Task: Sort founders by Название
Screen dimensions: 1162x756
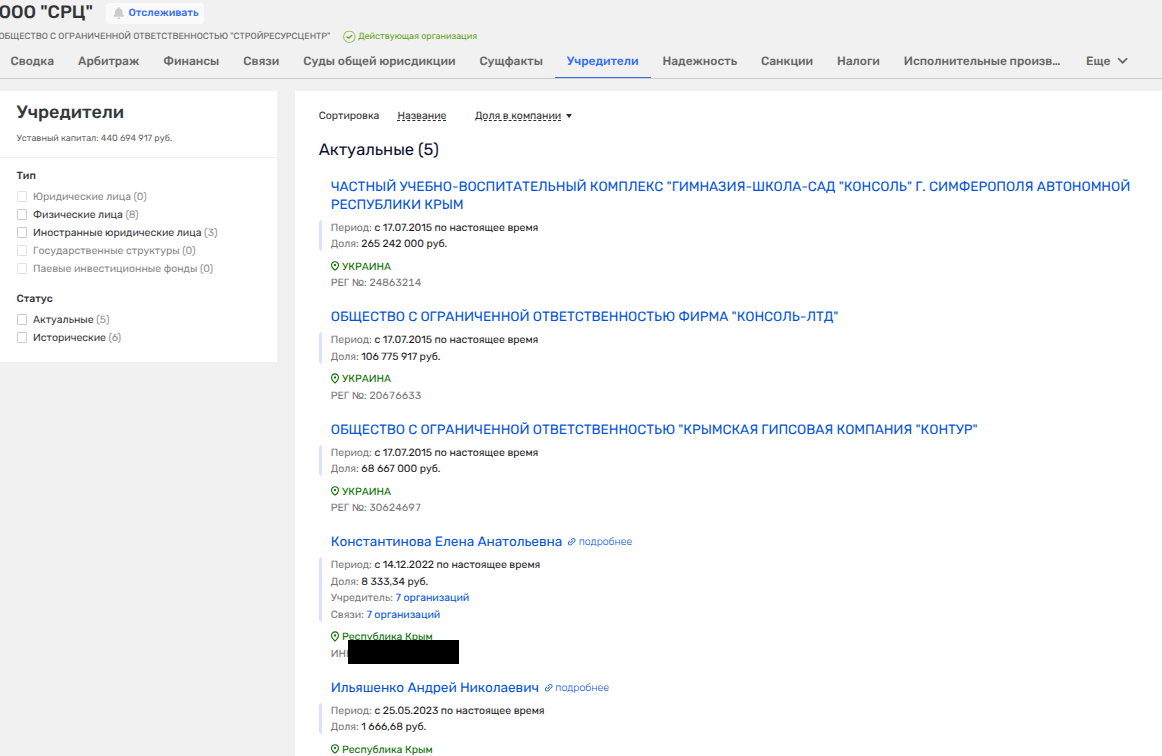Action: tap(421, 116)
